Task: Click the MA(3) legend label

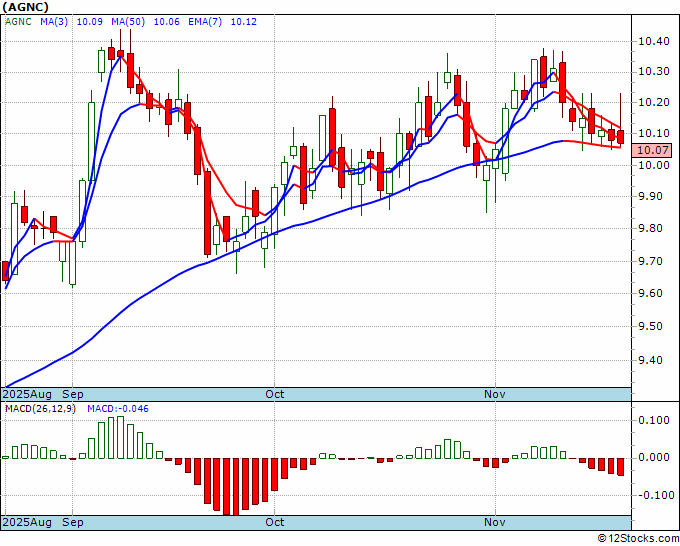Action: click(x=54, y=22)
